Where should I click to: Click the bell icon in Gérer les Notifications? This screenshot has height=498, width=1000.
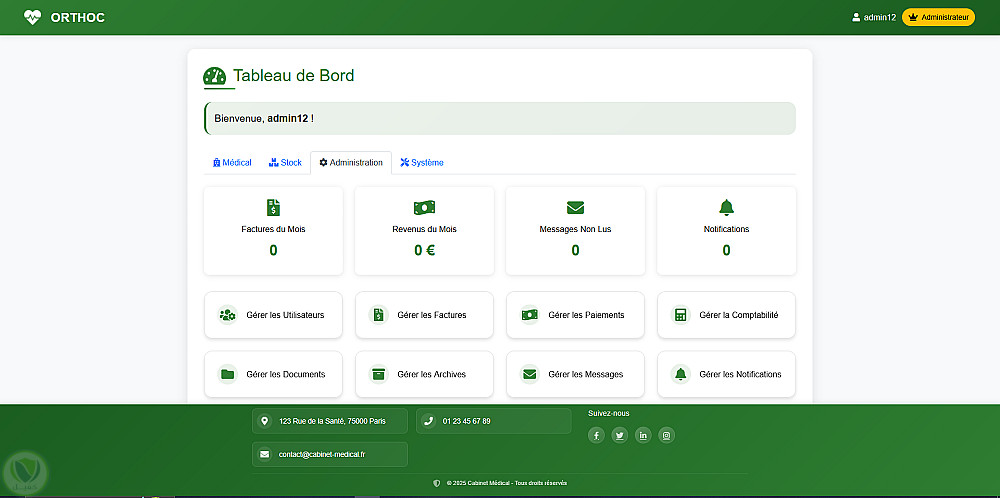(680, 374)
